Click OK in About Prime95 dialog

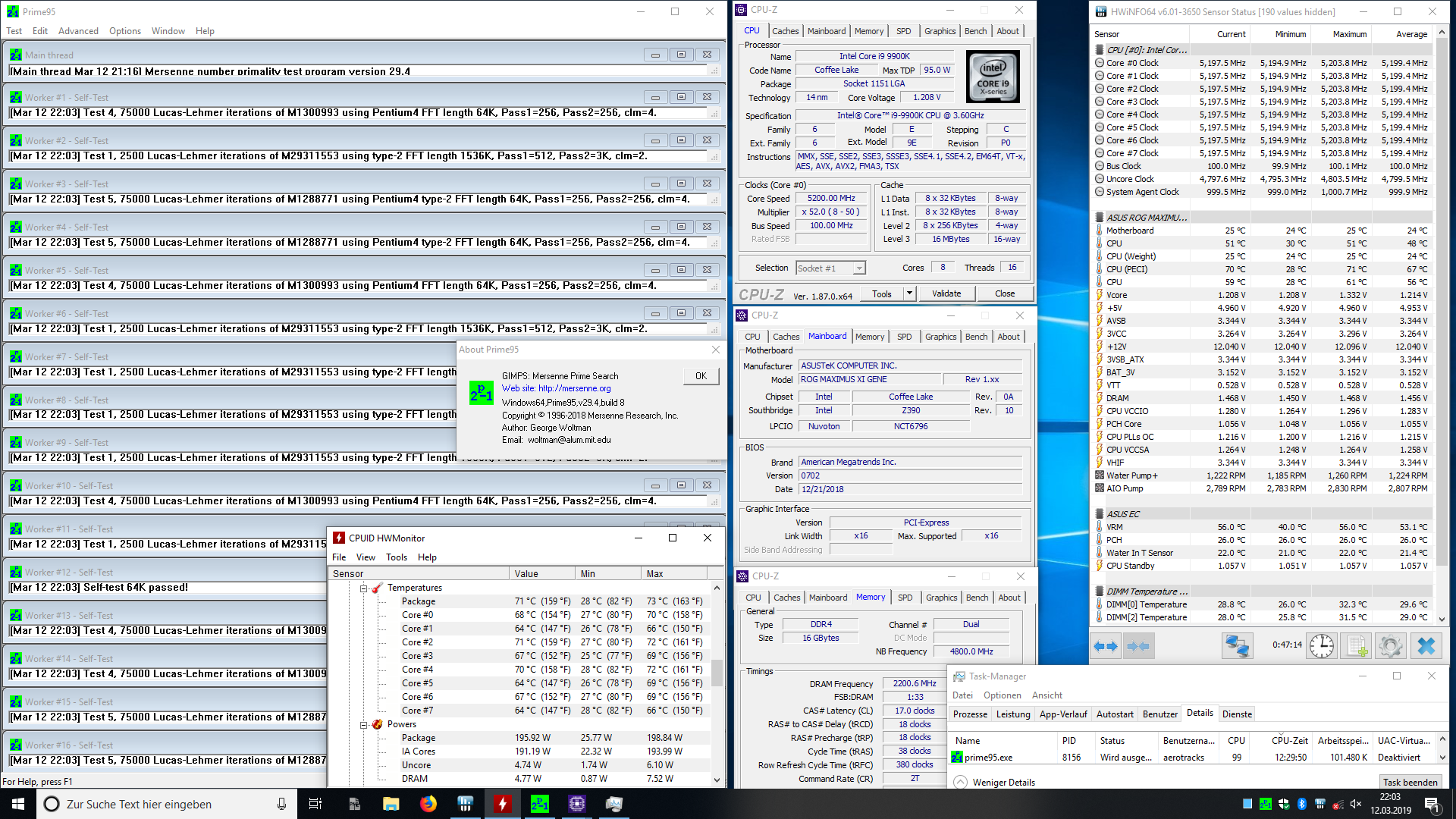pyautogui.click(x=701, y=376)
